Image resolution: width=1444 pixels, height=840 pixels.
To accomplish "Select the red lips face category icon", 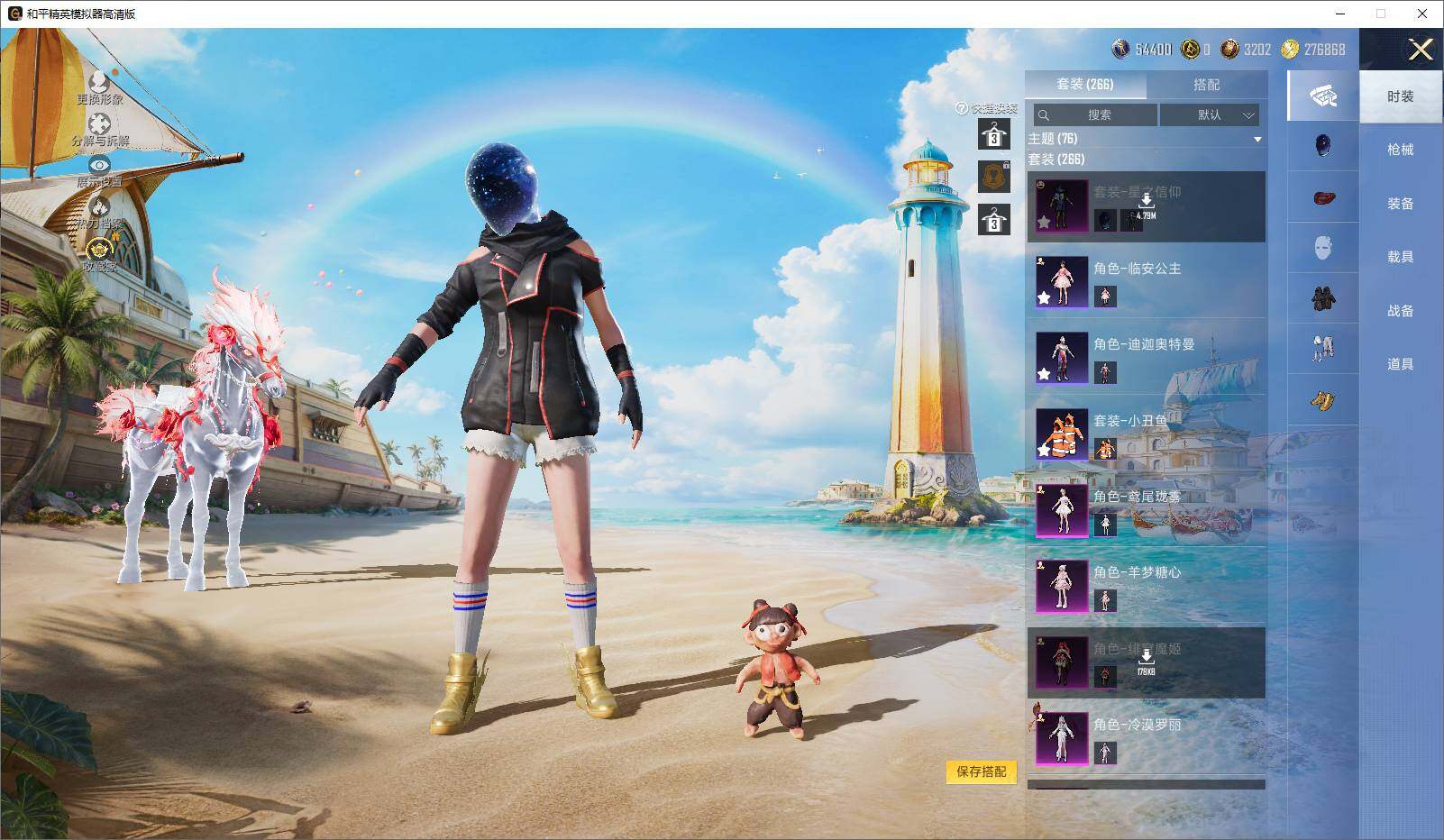I will pyautogui.click(x=1322, y=197).
